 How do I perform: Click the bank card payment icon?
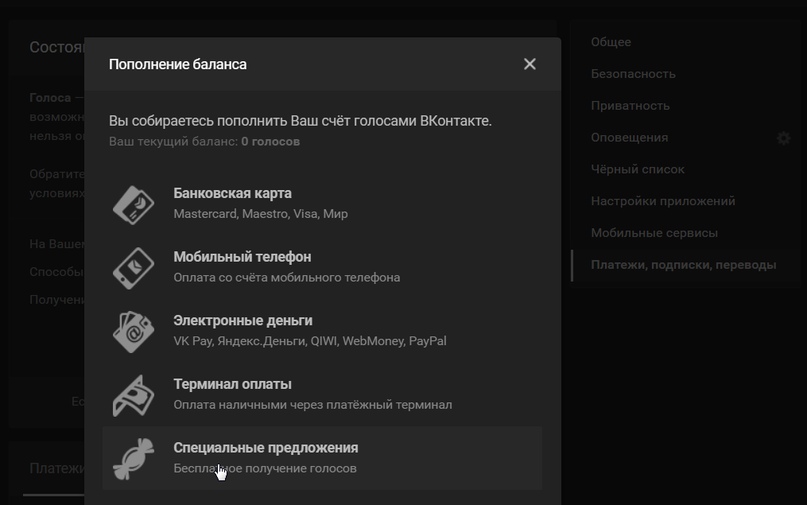click(133, 204)
